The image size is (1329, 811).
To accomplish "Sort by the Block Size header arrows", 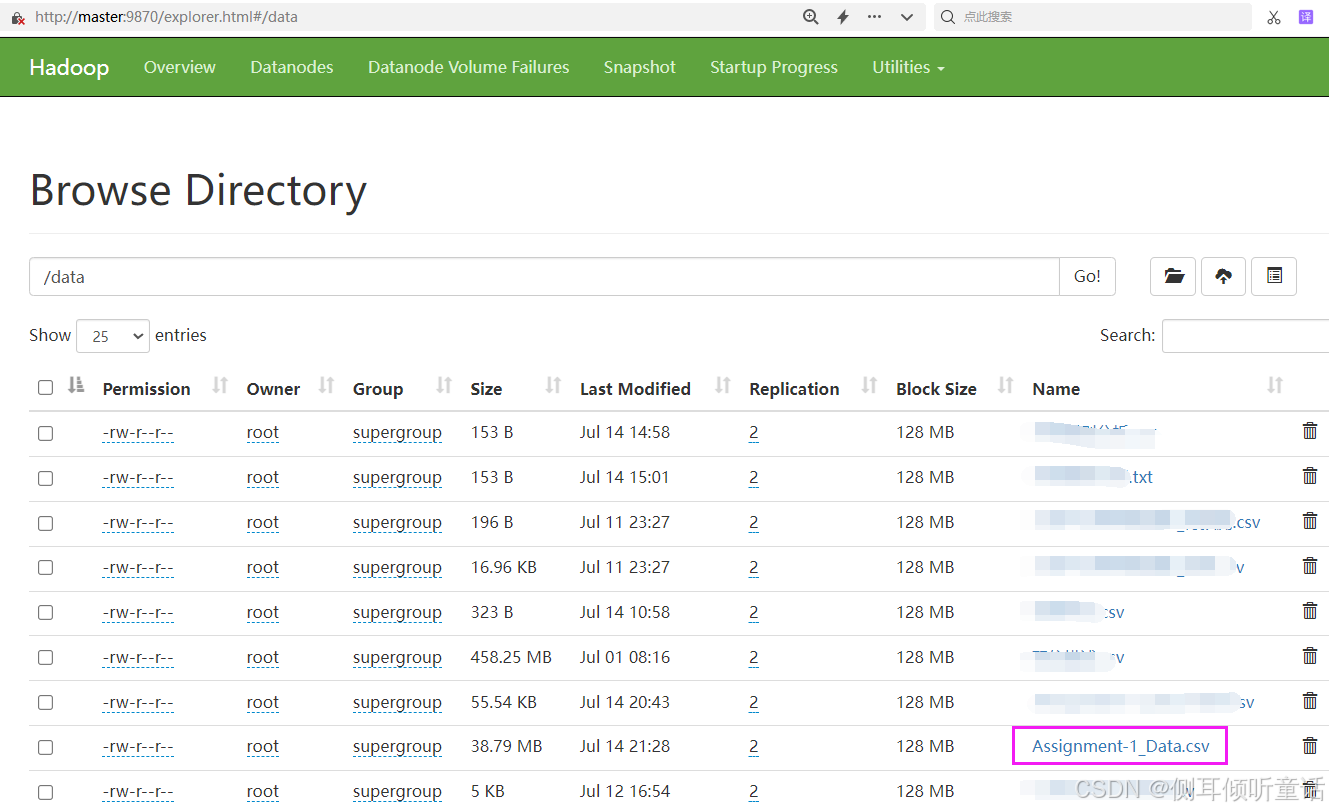I will (x=1006, y=386).
